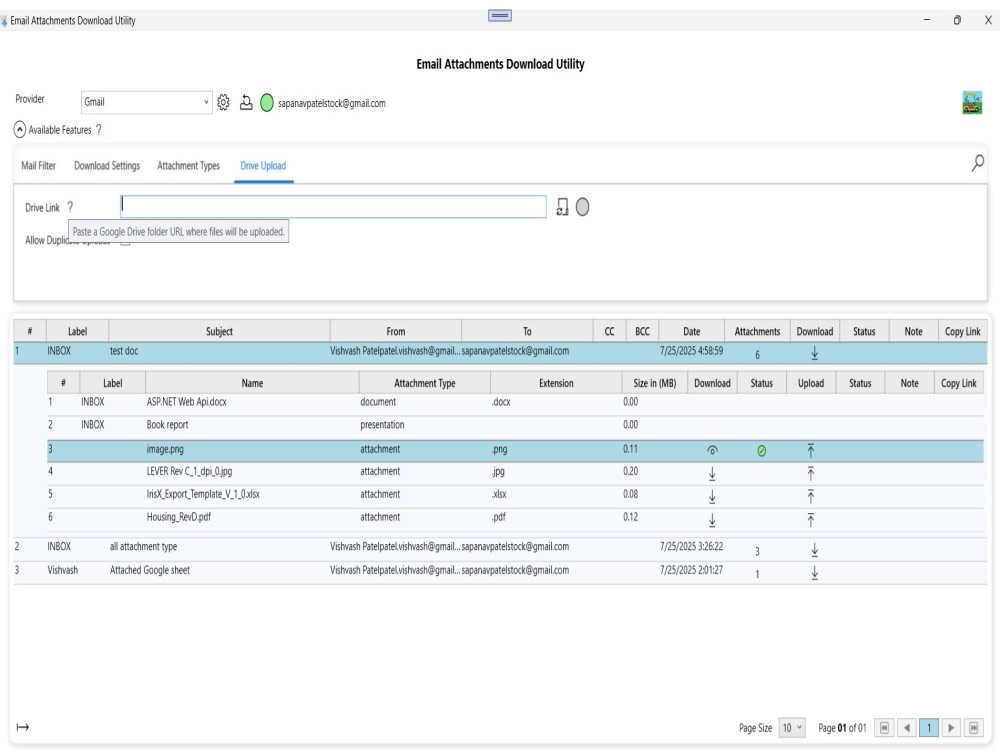Expand the all attachment type email row

[500, 548]
